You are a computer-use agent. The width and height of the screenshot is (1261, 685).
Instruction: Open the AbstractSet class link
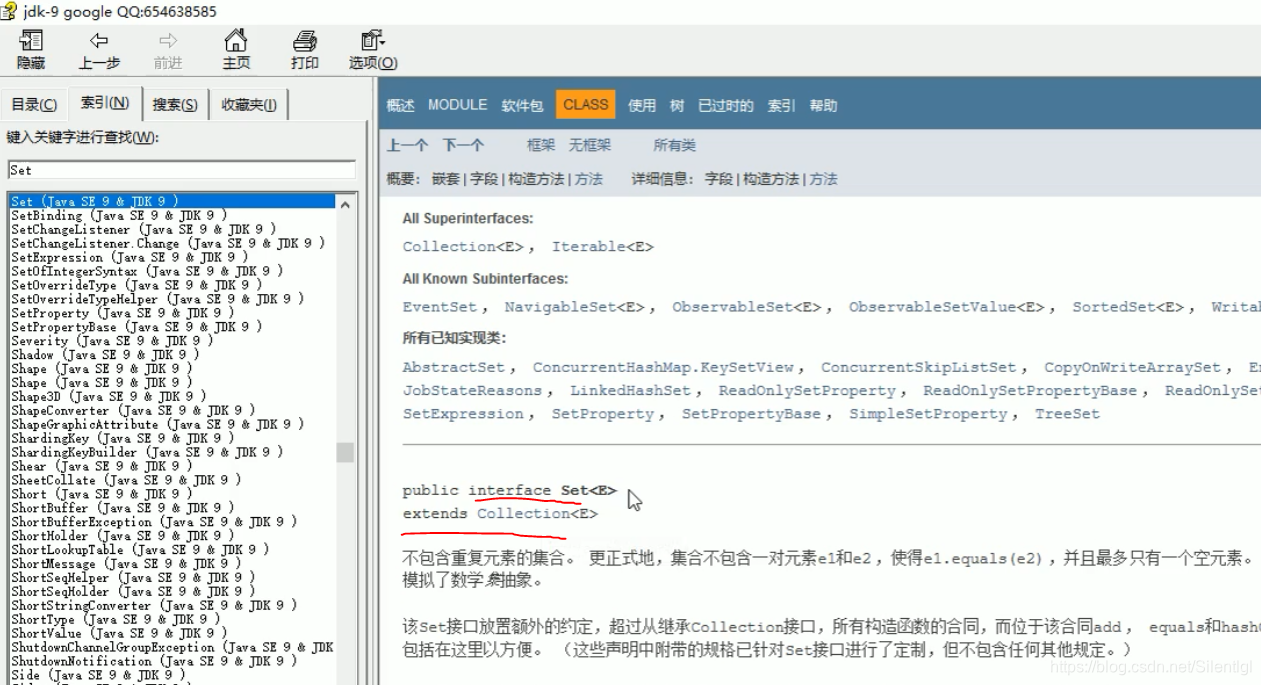[x=454, y=367]
